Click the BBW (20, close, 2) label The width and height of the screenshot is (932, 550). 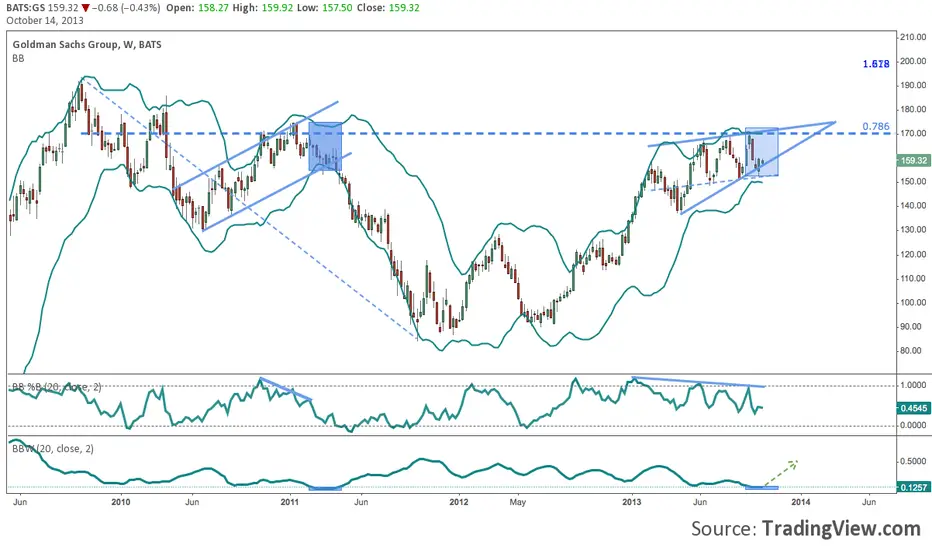point(53,449)
